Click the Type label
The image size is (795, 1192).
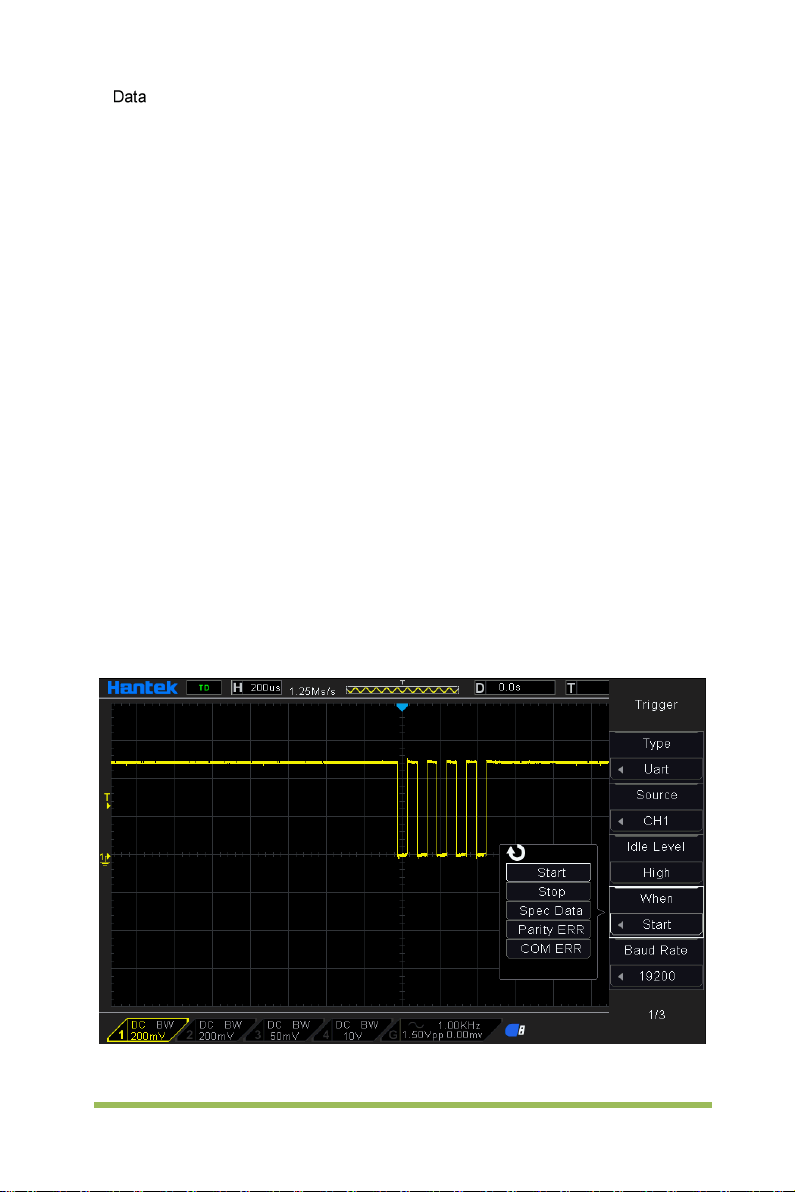point(656,743)
